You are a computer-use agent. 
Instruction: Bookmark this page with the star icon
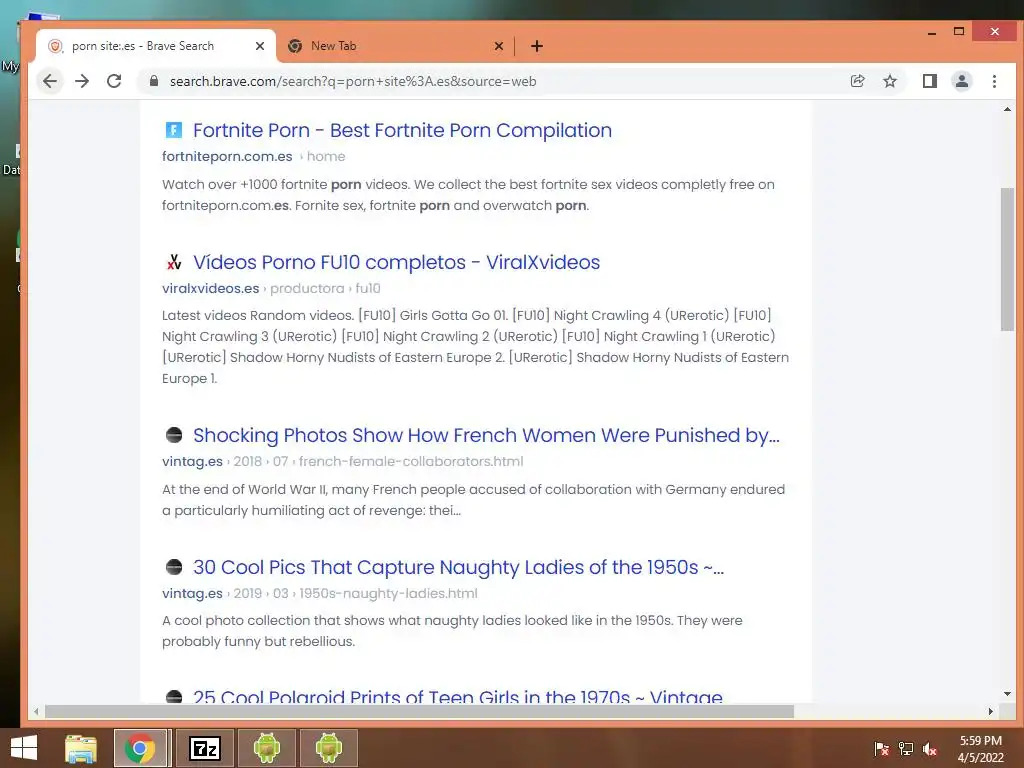(889, 81)
